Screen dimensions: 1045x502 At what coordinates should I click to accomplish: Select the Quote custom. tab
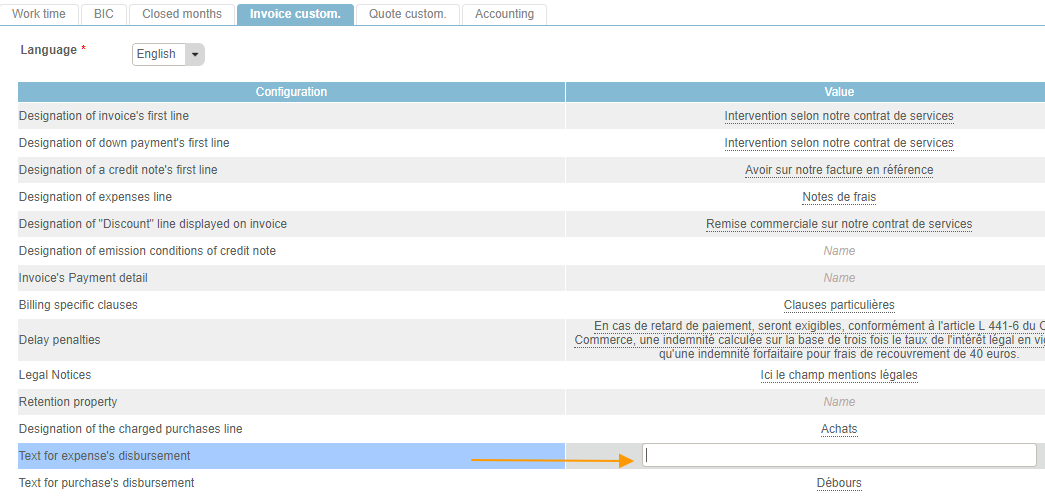[x=408, y=14]
